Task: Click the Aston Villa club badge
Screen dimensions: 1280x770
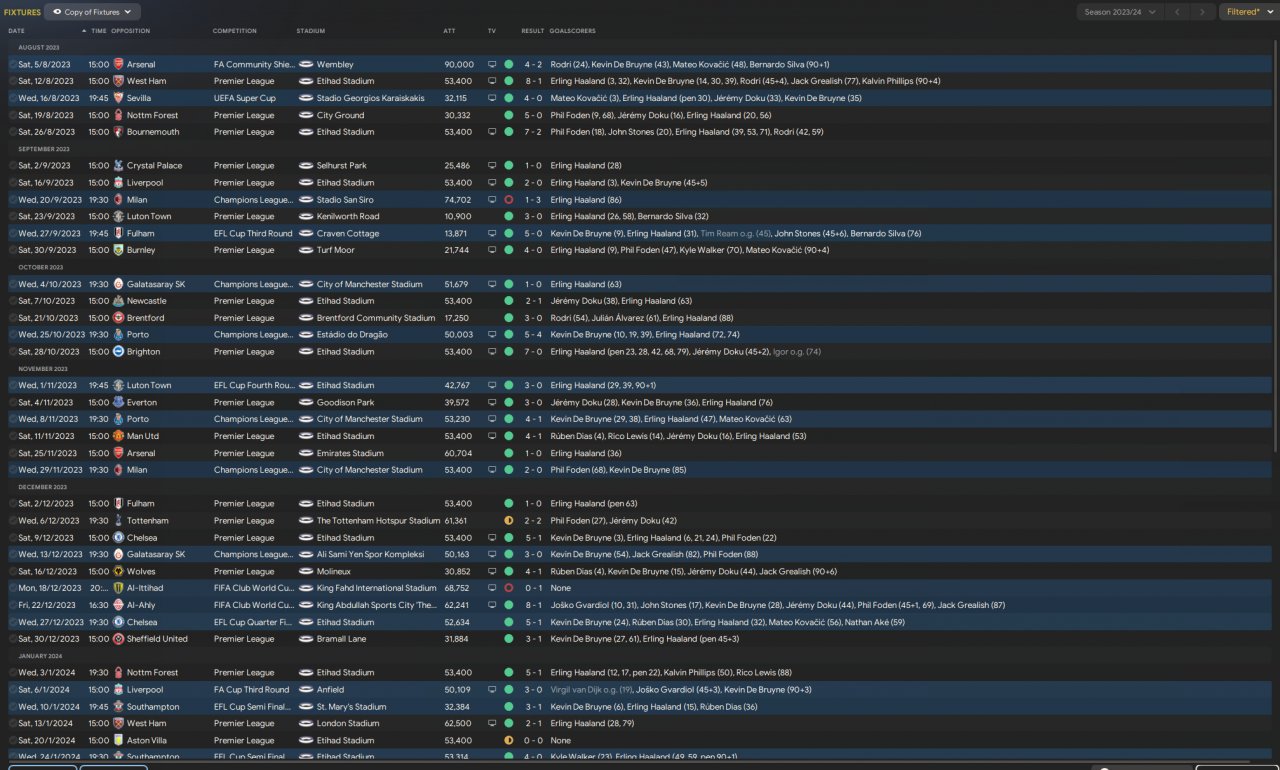Action: click(x=118, y=741)
